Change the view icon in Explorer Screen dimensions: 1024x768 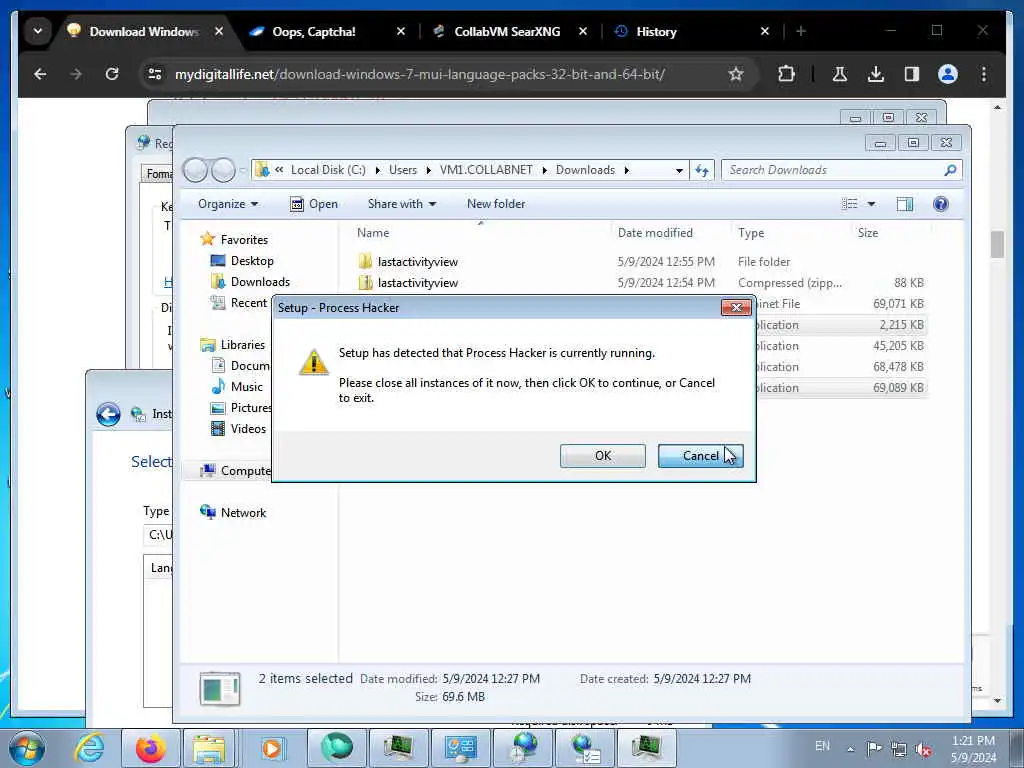pyautogui.click(x=850, y=204)
